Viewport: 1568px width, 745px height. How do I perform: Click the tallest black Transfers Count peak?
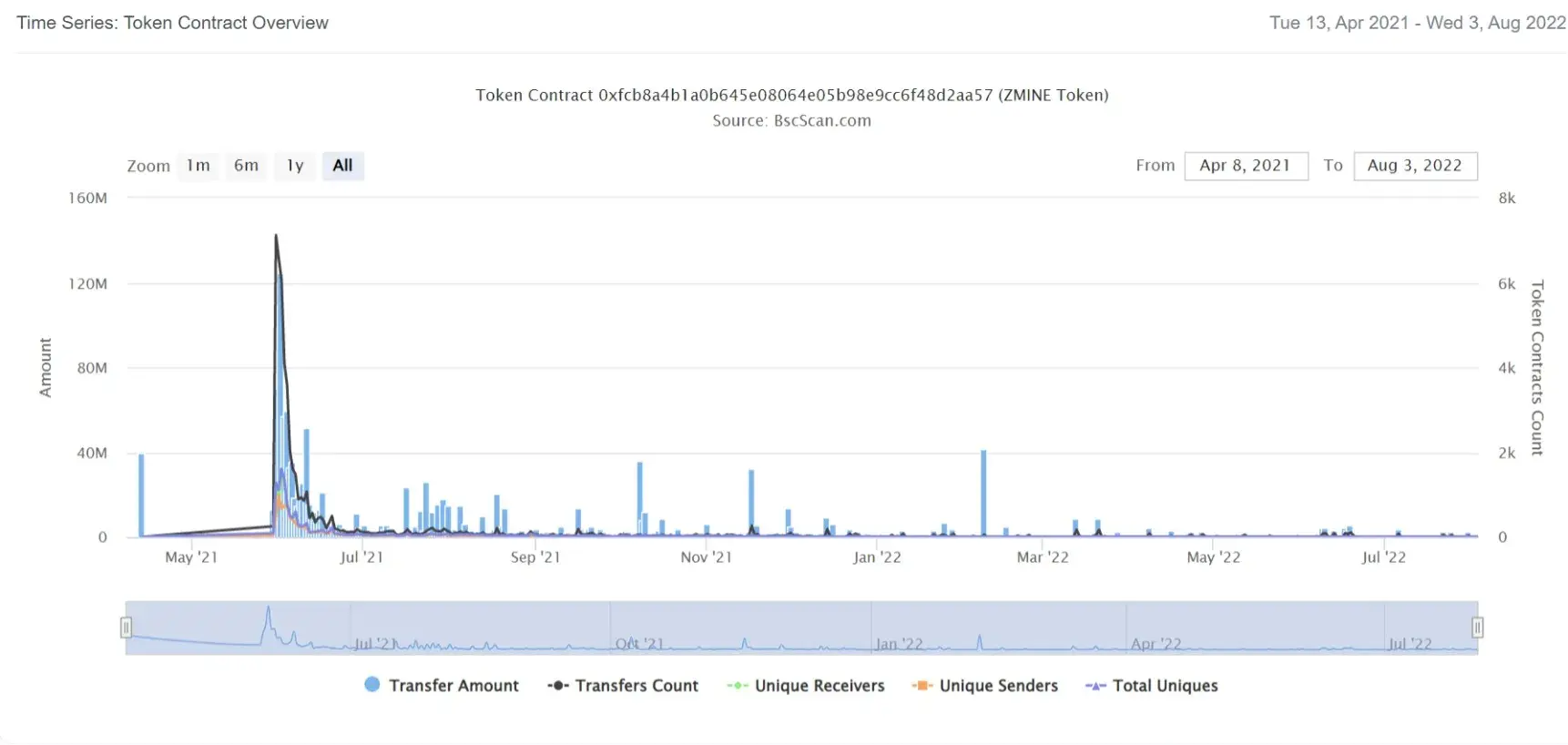(276, 236)
